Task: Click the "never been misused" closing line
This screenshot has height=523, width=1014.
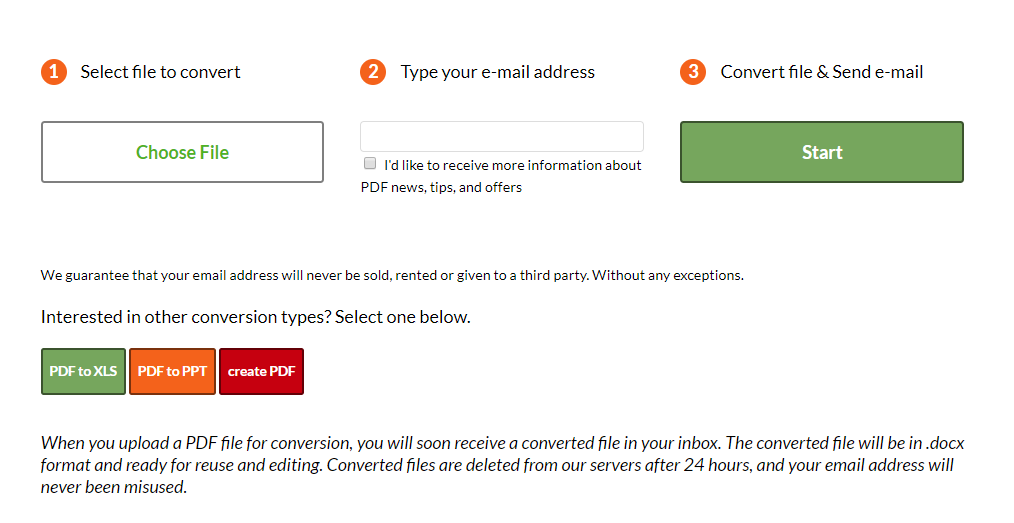Action: 113,487
